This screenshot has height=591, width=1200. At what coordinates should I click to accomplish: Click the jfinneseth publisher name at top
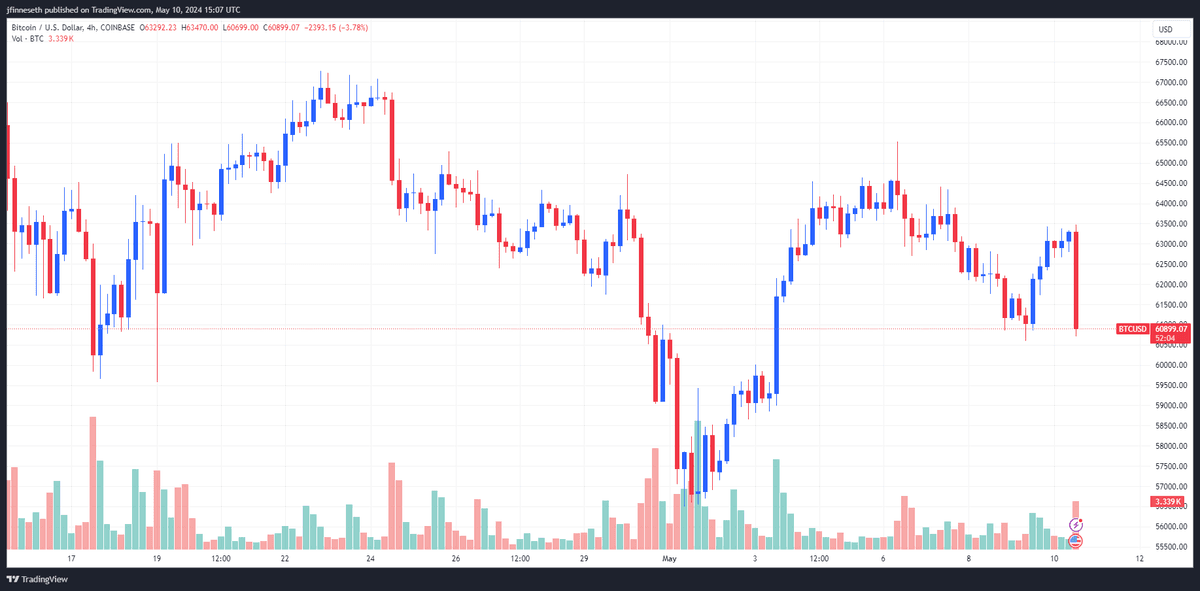25,8
